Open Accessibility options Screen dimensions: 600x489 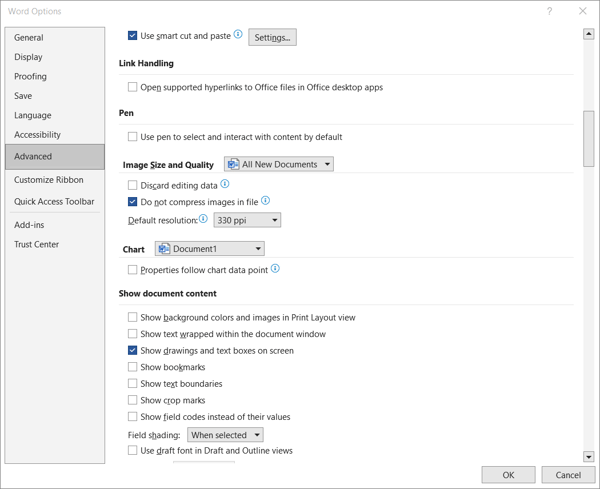[x=55, y=135]
